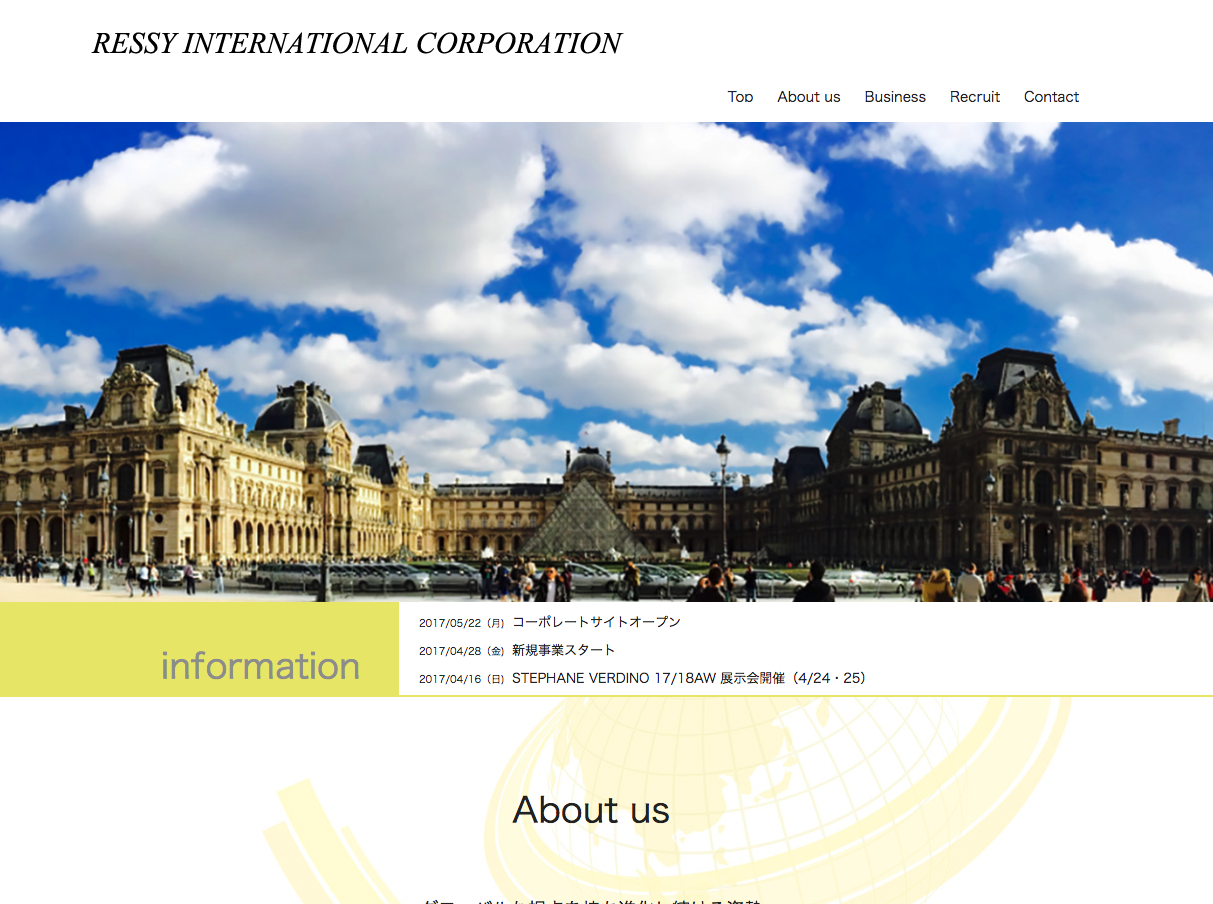Select the date 2017/04/28 (金)
1213x904 pixels.
click(x=462, y=651)
